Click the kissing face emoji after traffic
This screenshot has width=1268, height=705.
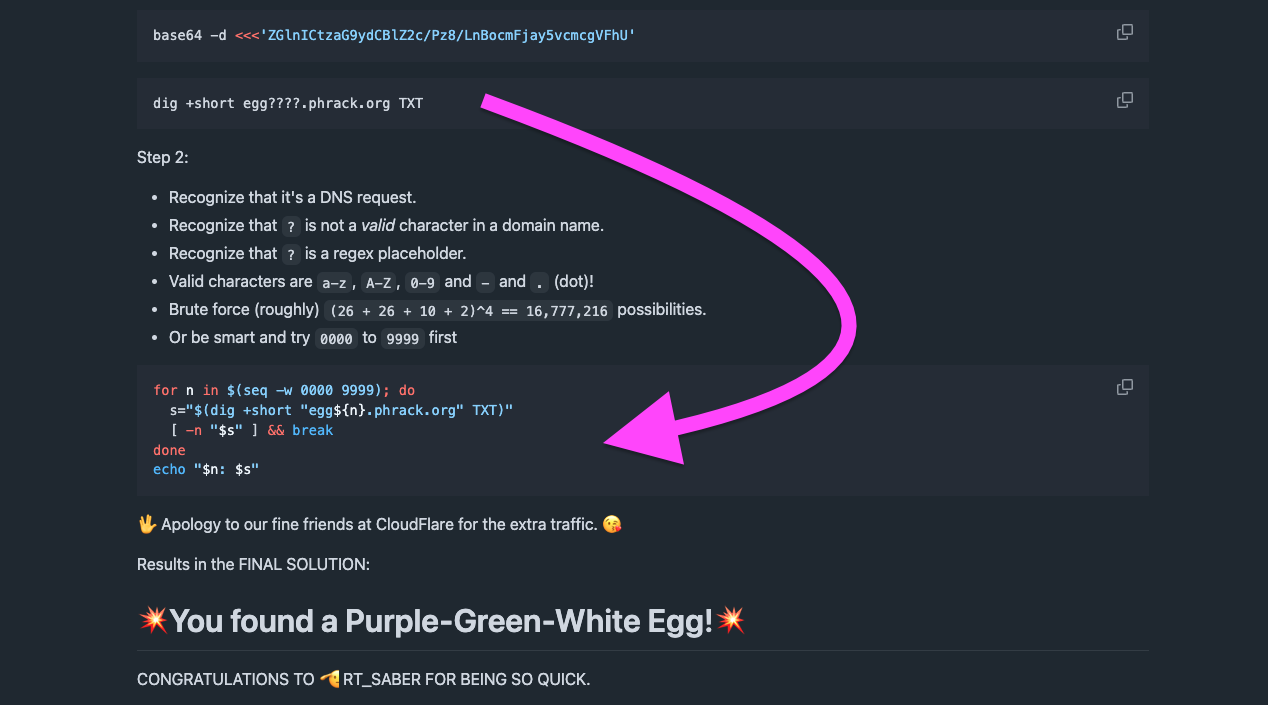point(612,524)
